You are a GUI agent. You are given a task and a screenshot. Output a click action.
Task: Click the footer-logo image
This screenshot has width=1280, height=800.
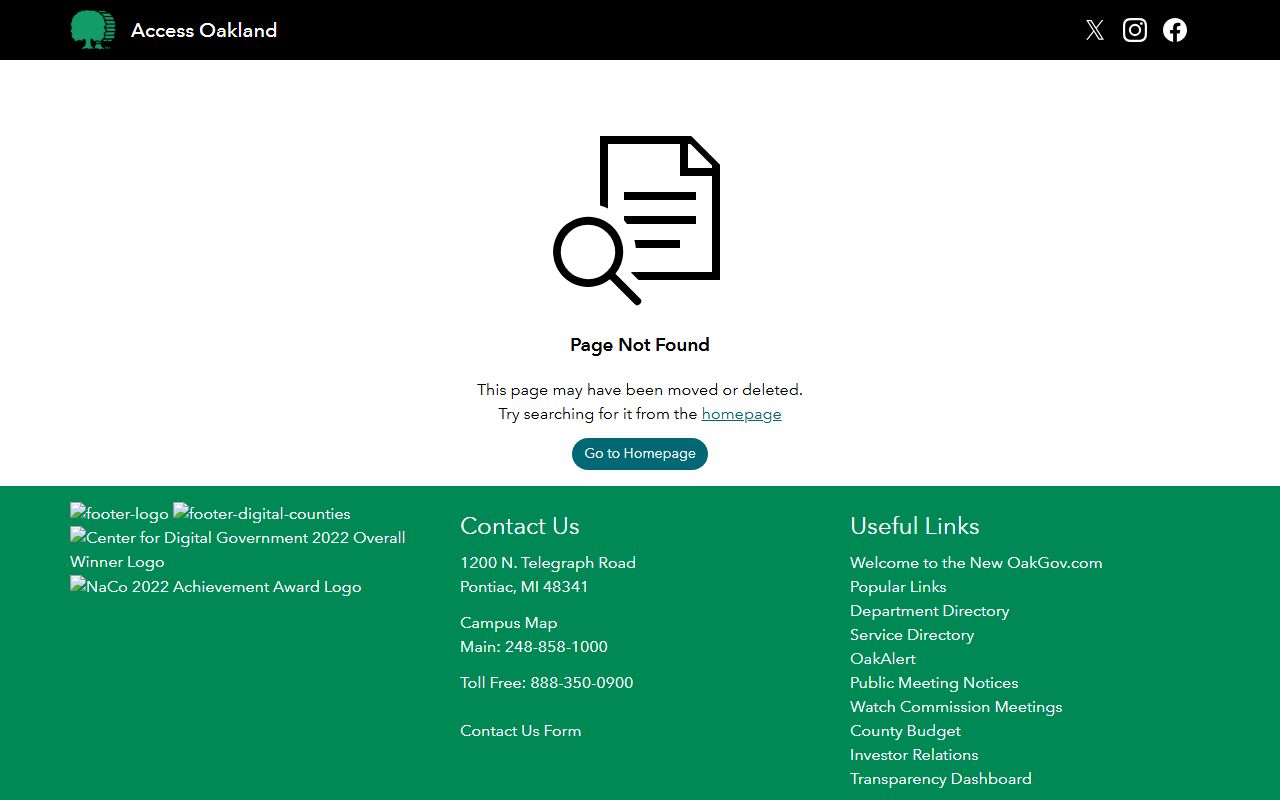click(119, 514)
